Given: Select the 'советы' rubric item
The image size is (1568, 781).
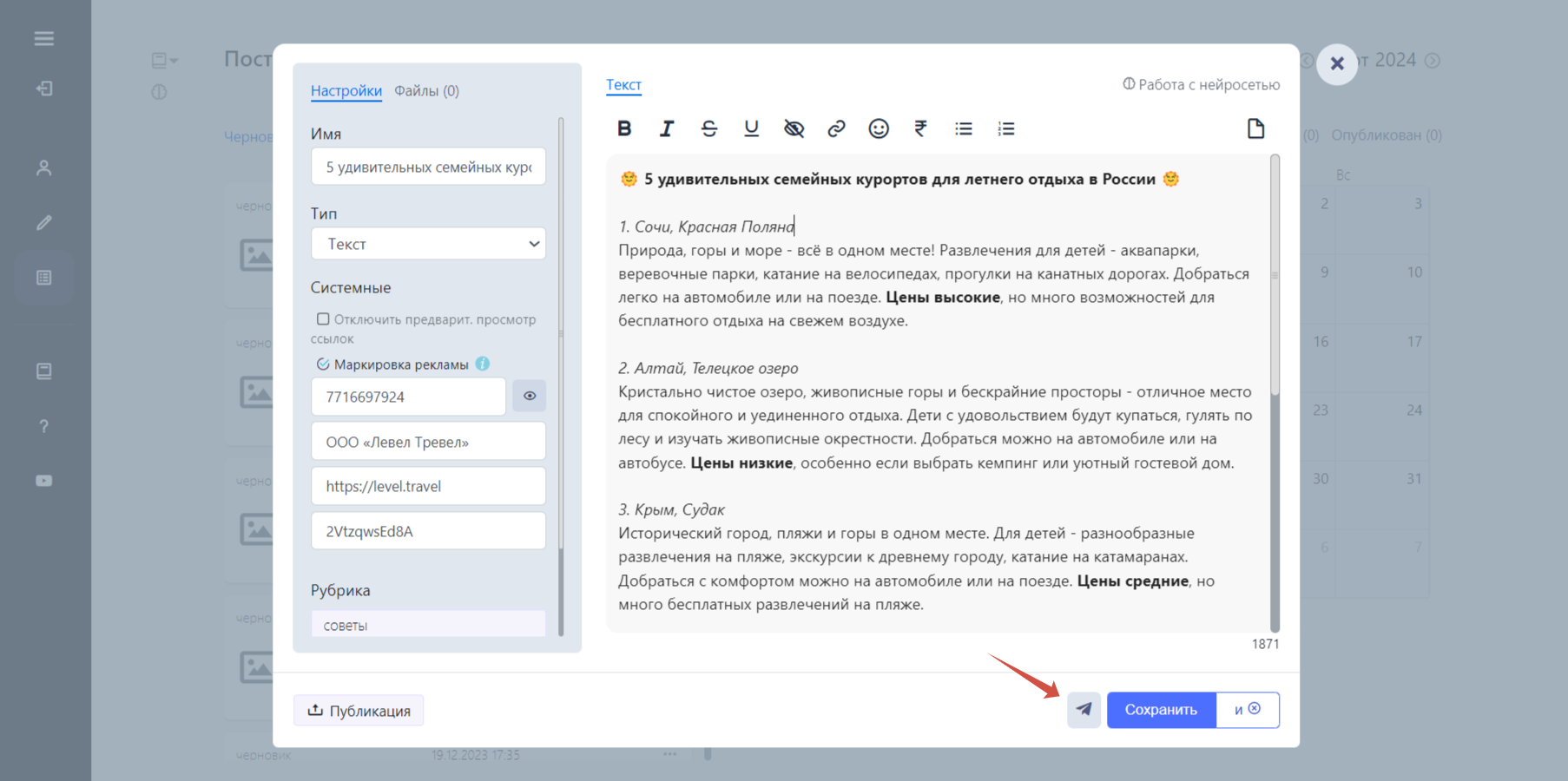Looking at the screenshot, I should point(428,625).
